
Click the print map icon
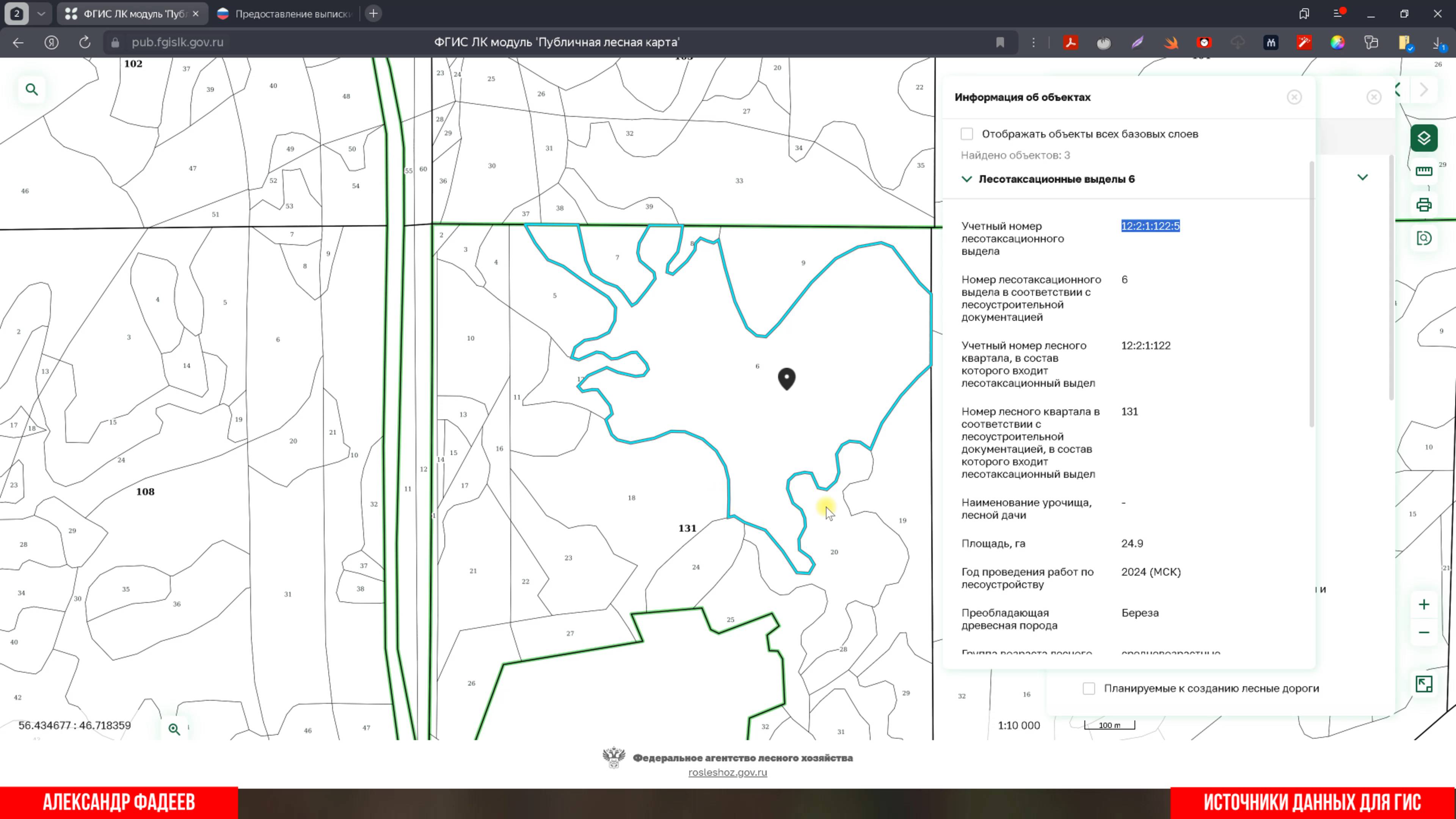(x=1423, y=205)
